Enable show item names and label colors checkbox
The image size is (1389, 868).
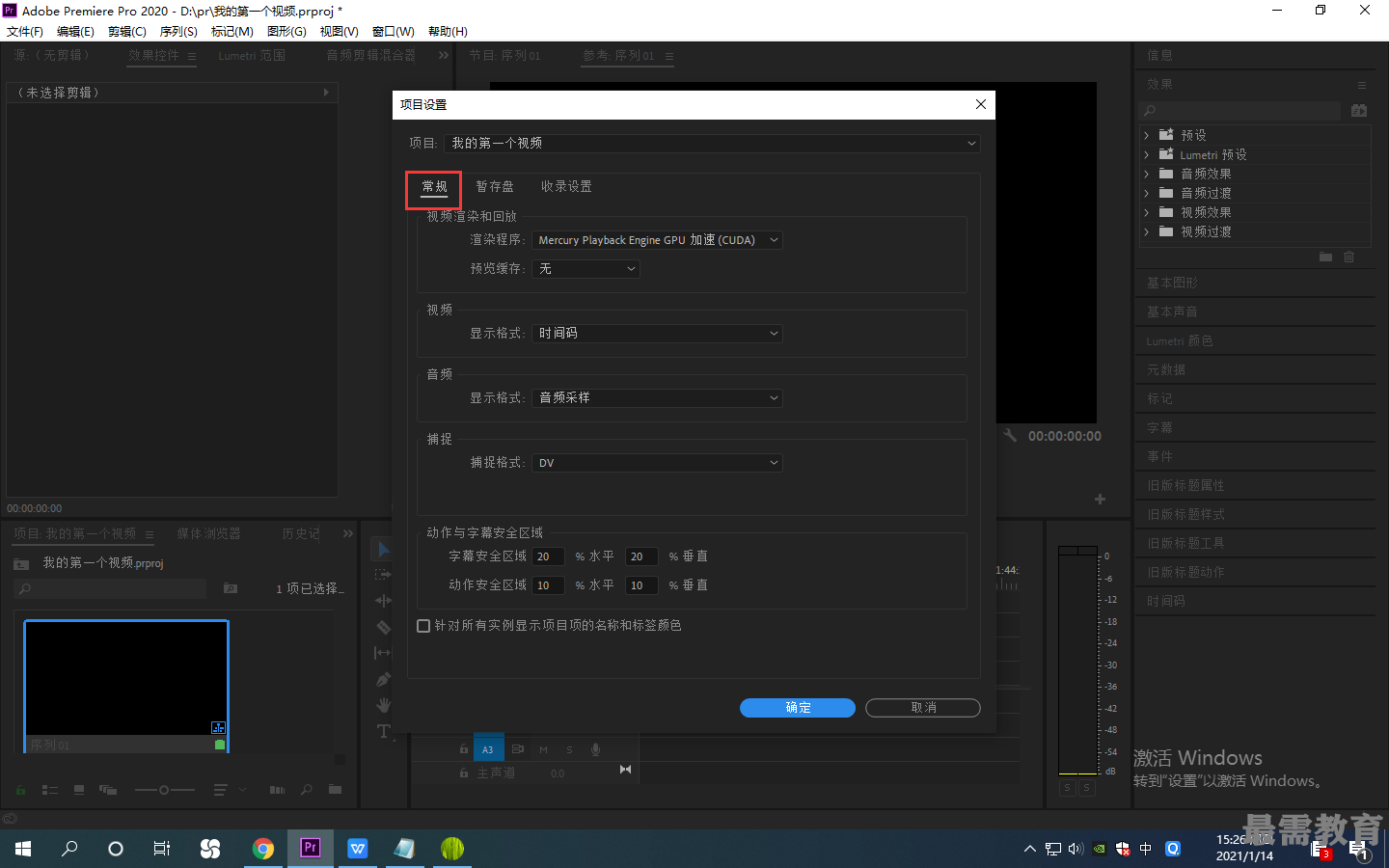click(423, 626)
